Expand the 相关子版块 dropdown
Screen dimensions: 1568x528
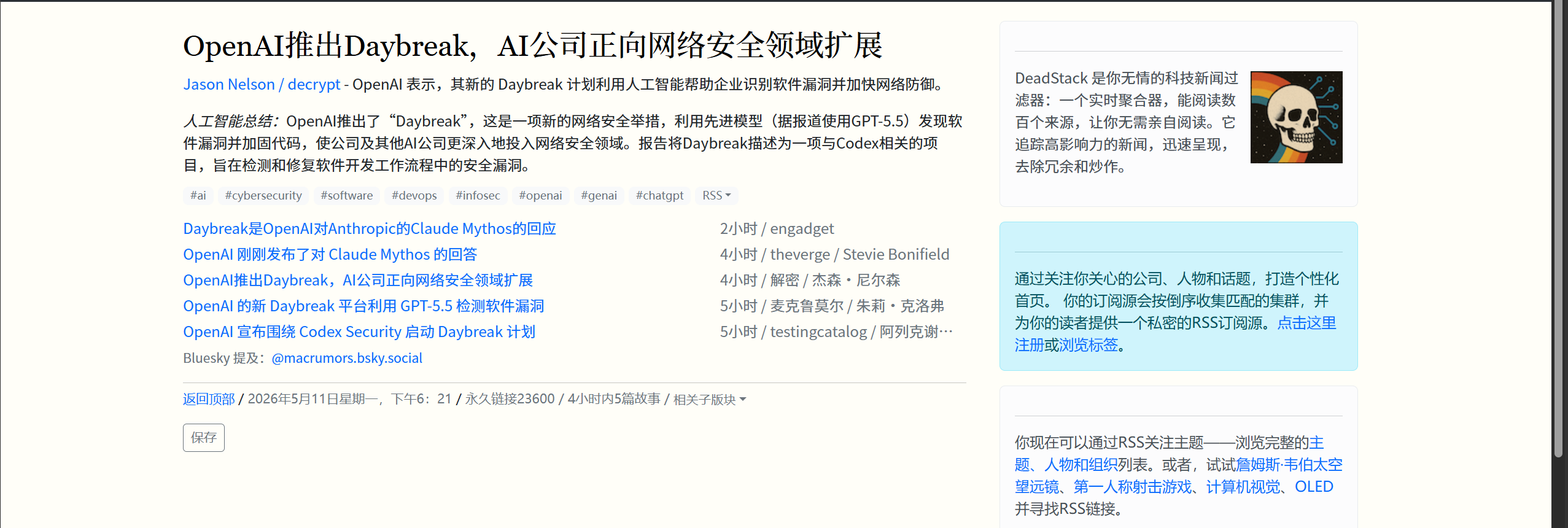click(710, 400)
